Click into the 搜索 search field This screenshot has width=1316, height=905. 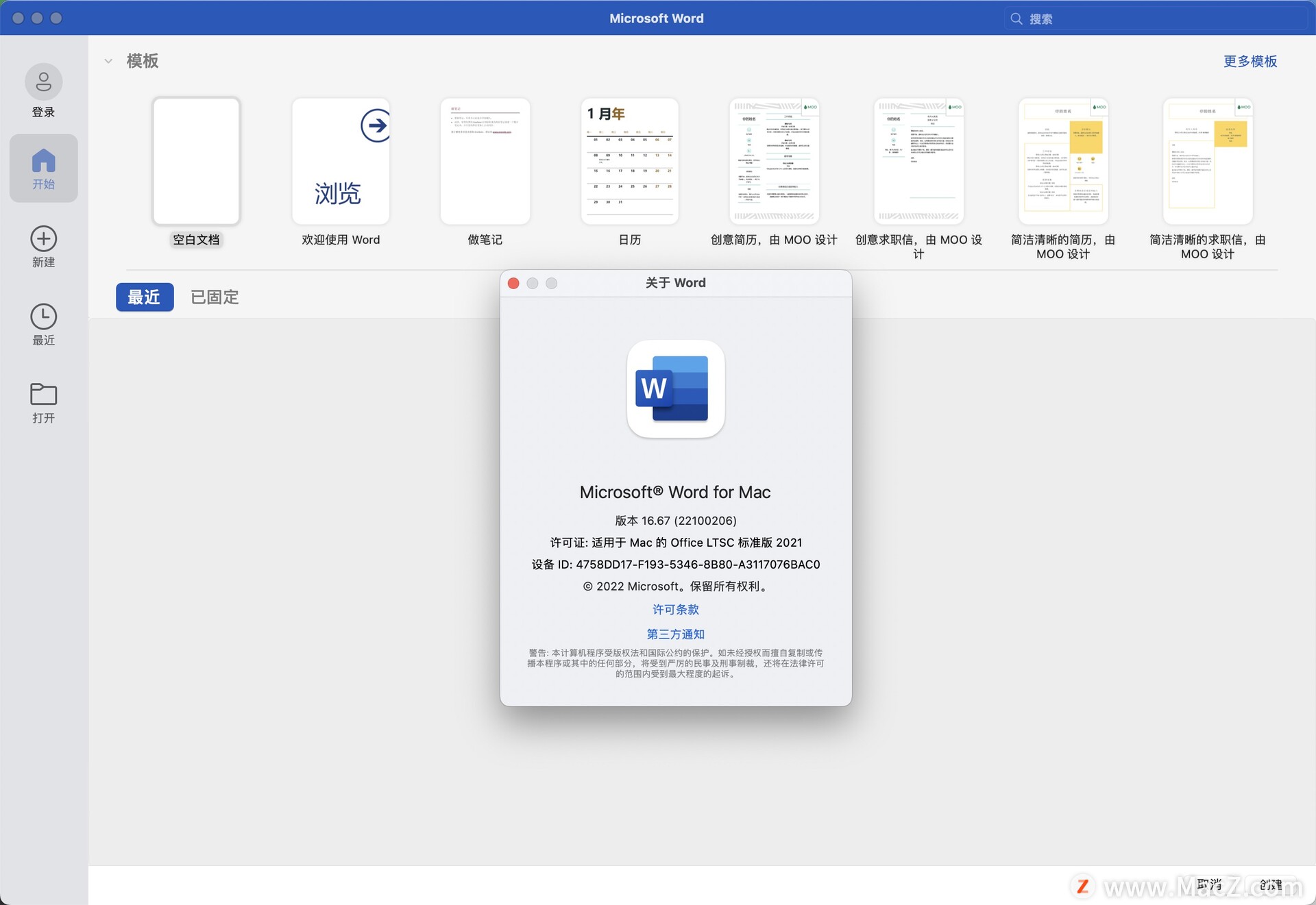coord(1156,18)
